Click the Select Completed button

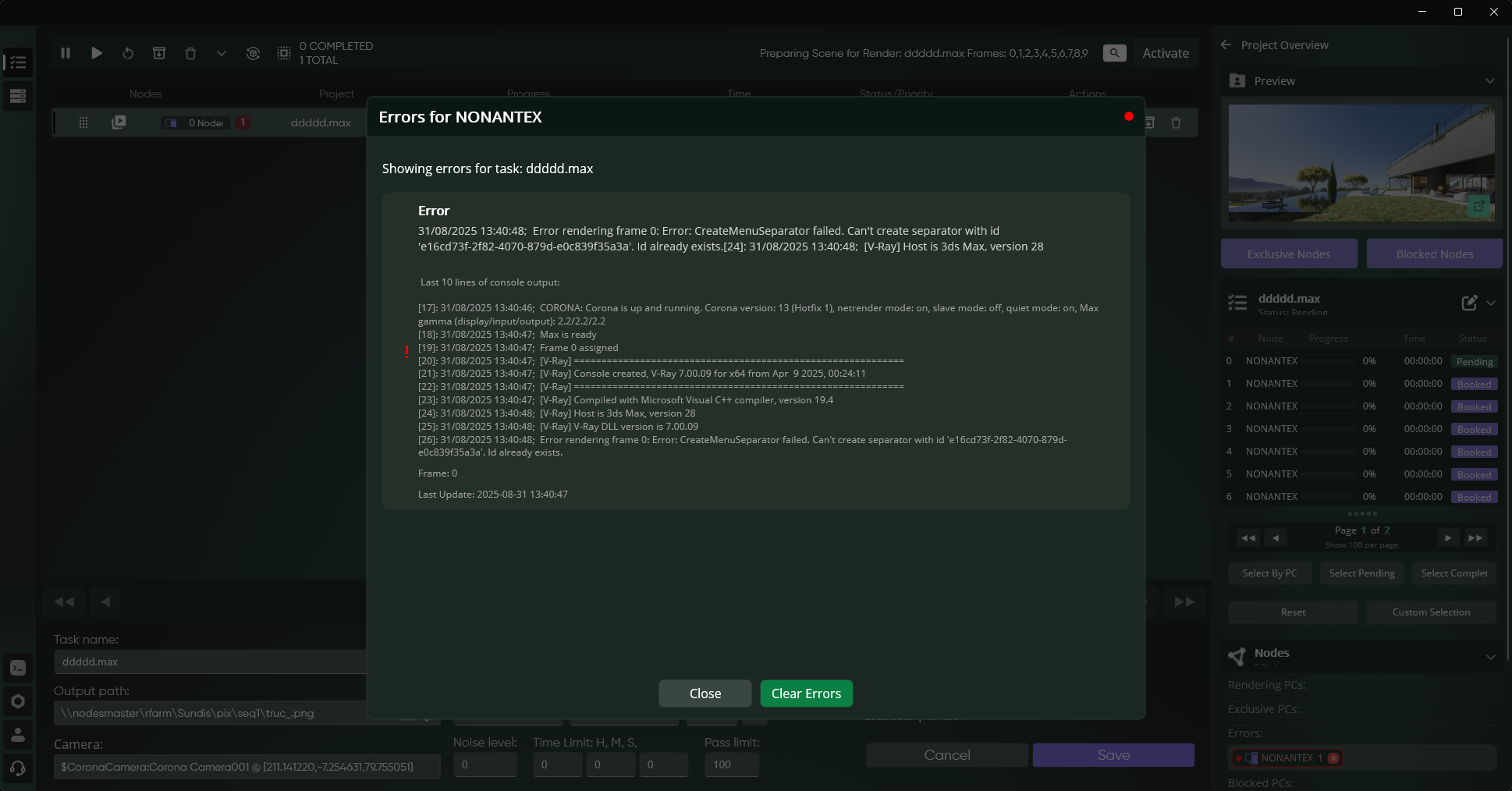tap(1453, 573)
